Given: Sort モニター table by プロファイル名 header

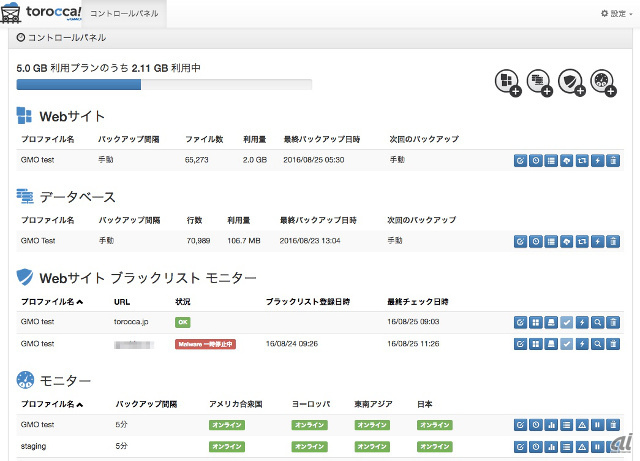Looking at the screenshot, I should [x=52, y=404].
